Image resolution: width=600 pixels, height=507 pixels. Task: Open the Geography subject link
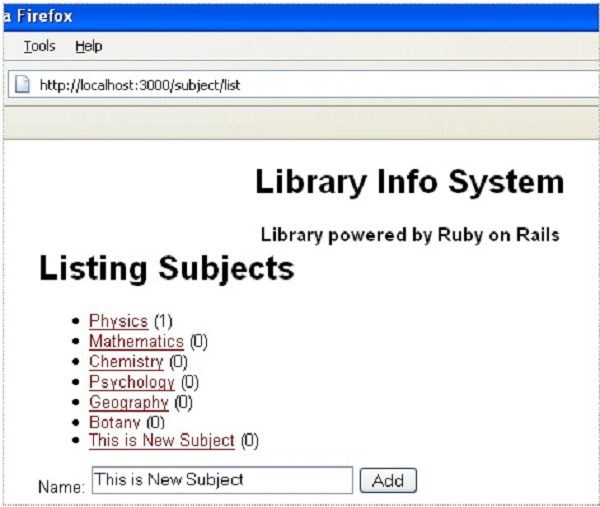pos(129,402)
